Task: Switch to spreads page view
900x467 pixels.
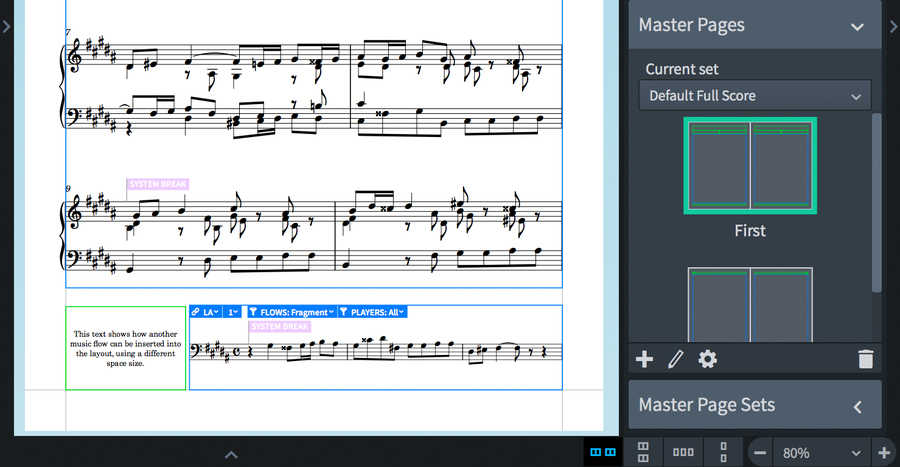Action: click(x=603, y=452)
